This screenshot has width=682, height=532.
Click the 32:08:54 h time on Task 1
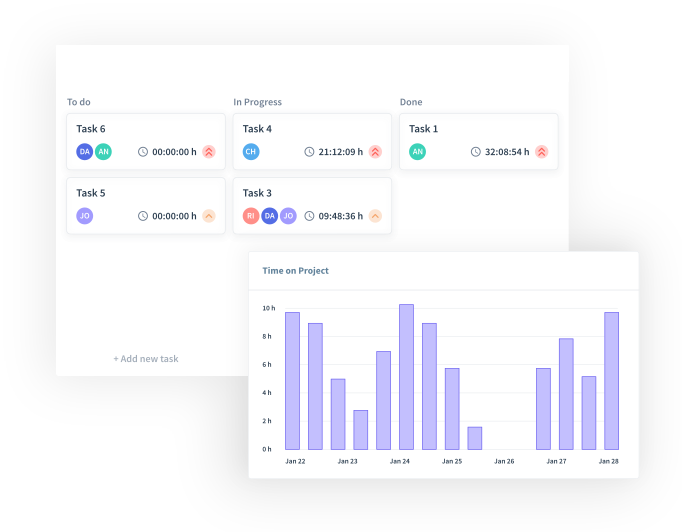point(507,152)
